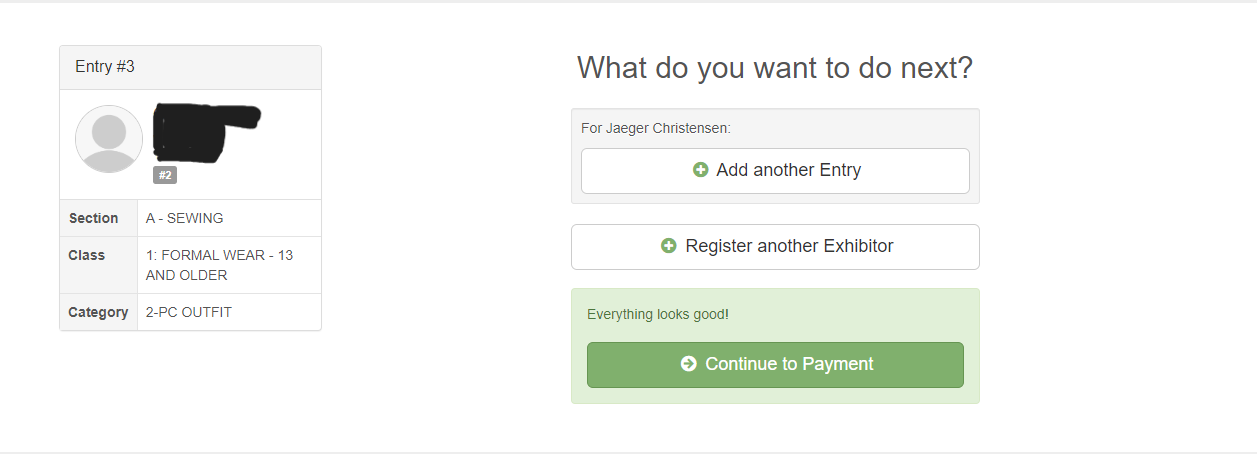
Task: Click the A - SEWING section value
Action: pos(185,218)
